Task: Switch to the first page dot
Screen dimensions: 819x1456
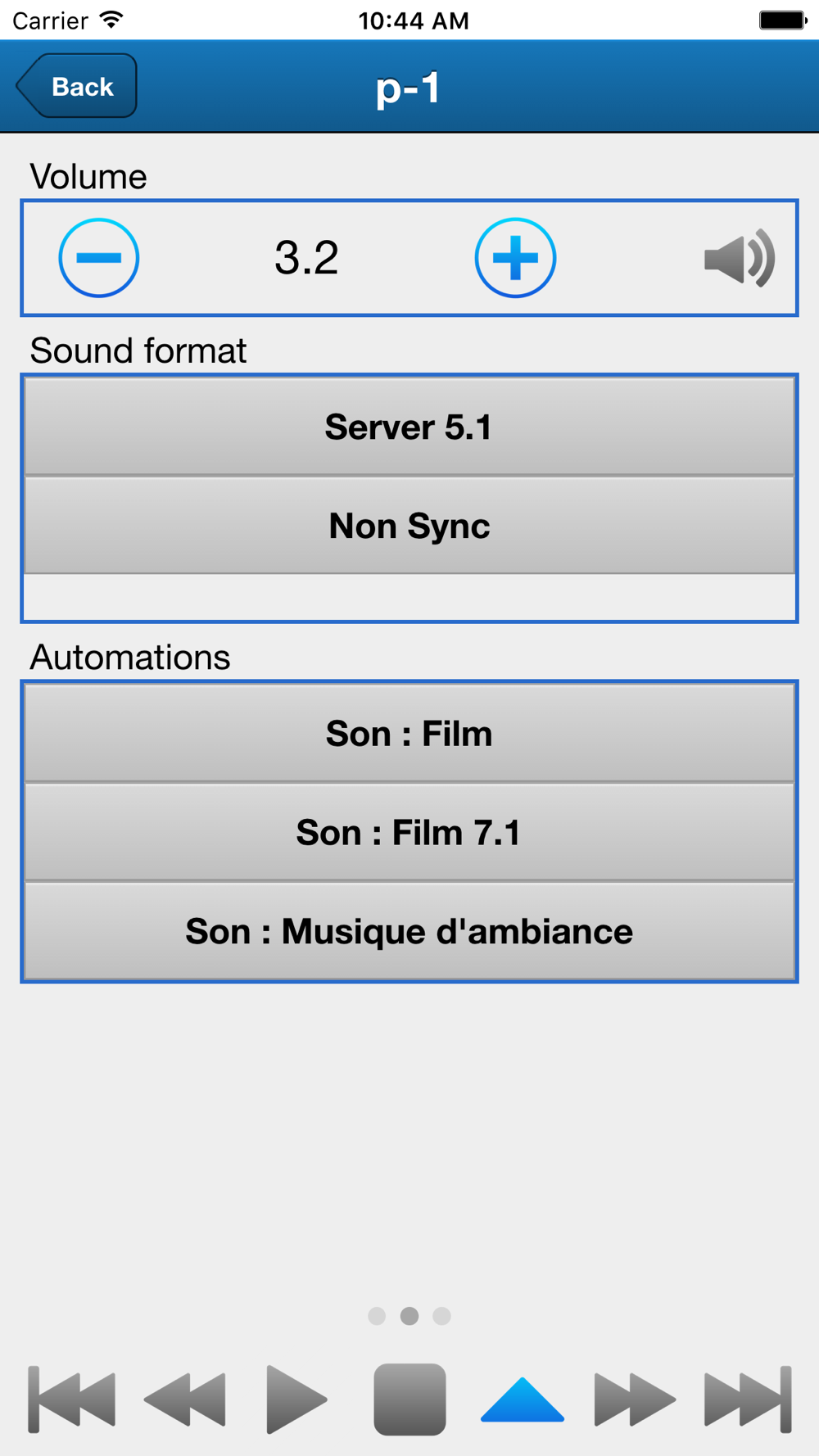Action: (377, 1316)
